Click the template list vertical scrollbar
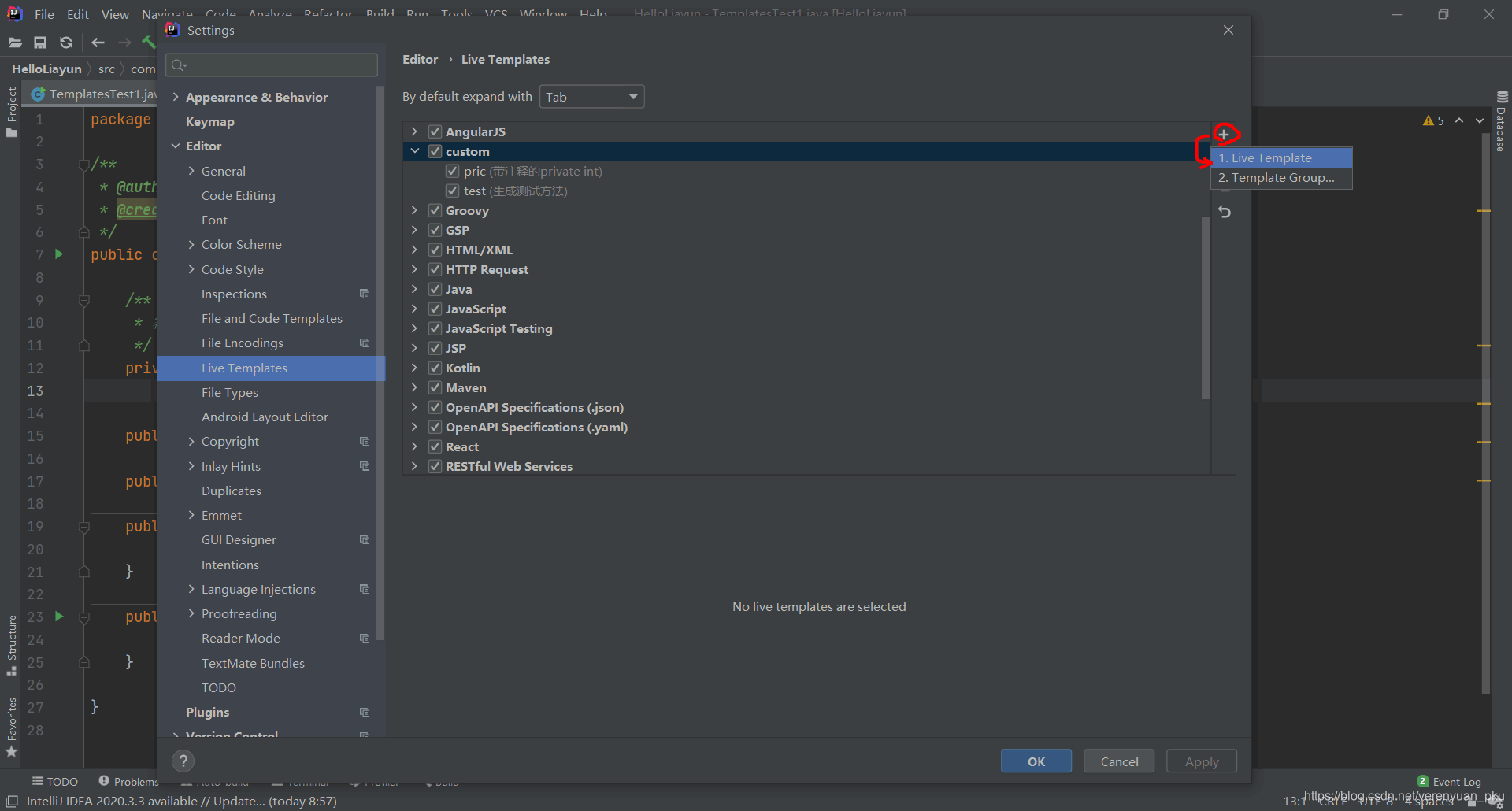This screenshot has width=1512, height=811. 1206,307
